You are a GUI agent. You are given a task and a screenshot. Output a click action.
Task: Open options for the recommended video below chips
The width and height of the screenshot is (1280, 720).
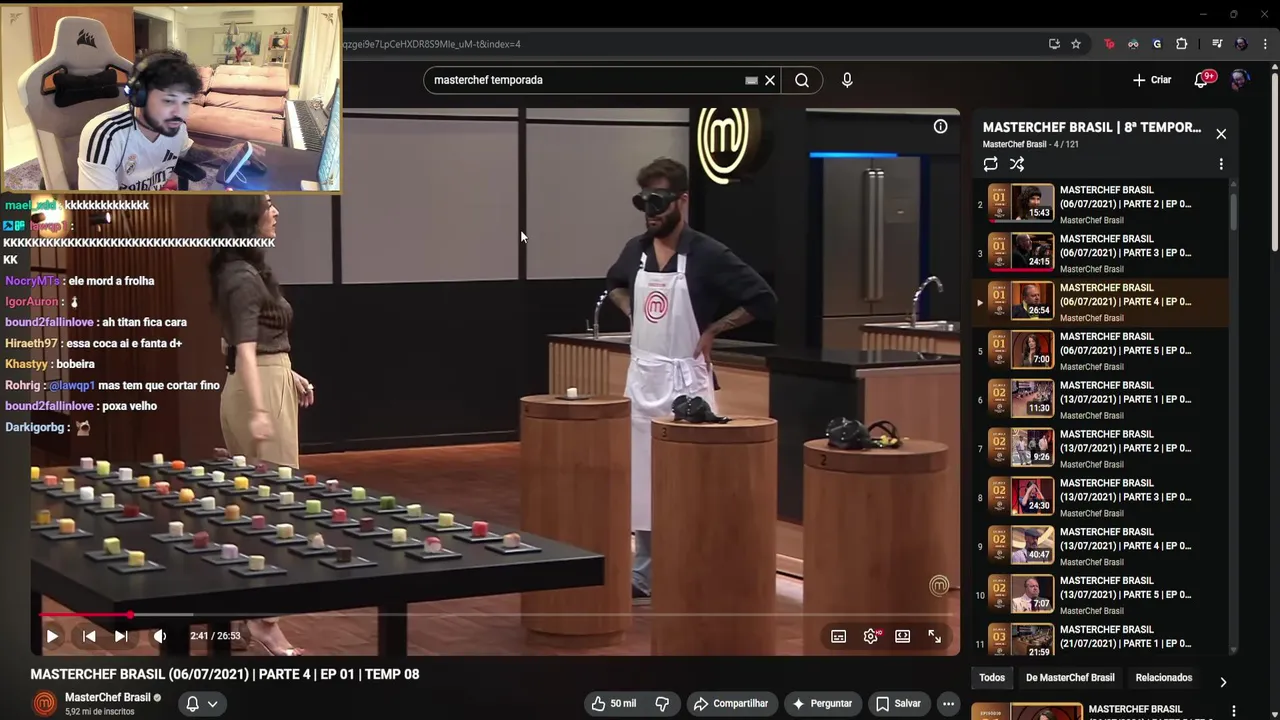click(x=1233, y=711)
